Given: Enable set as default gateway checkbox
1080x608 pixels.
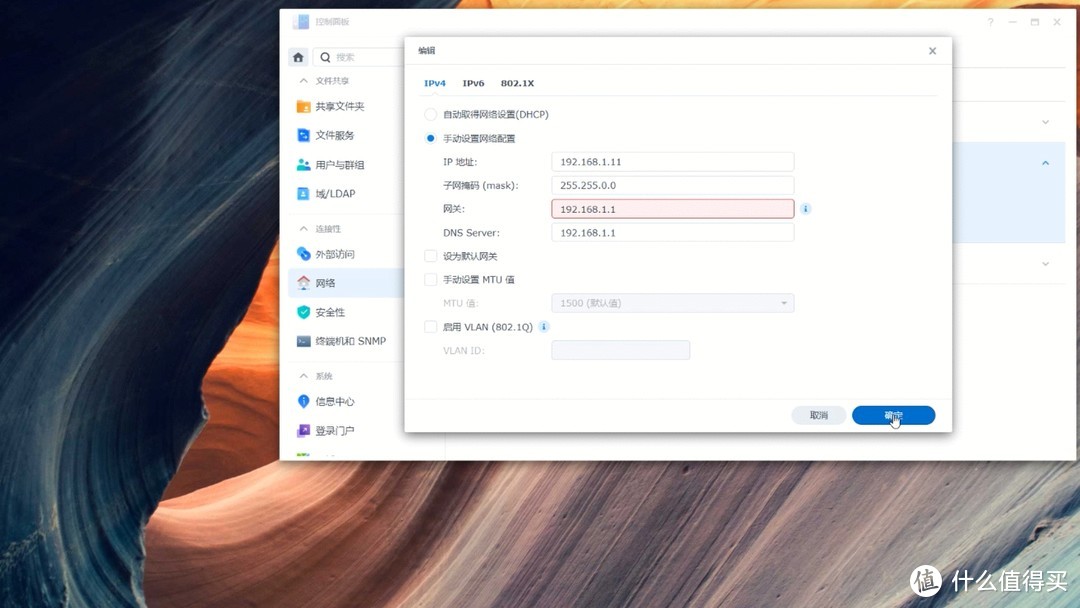Looking at the screenshot, I should click(430, 256).
